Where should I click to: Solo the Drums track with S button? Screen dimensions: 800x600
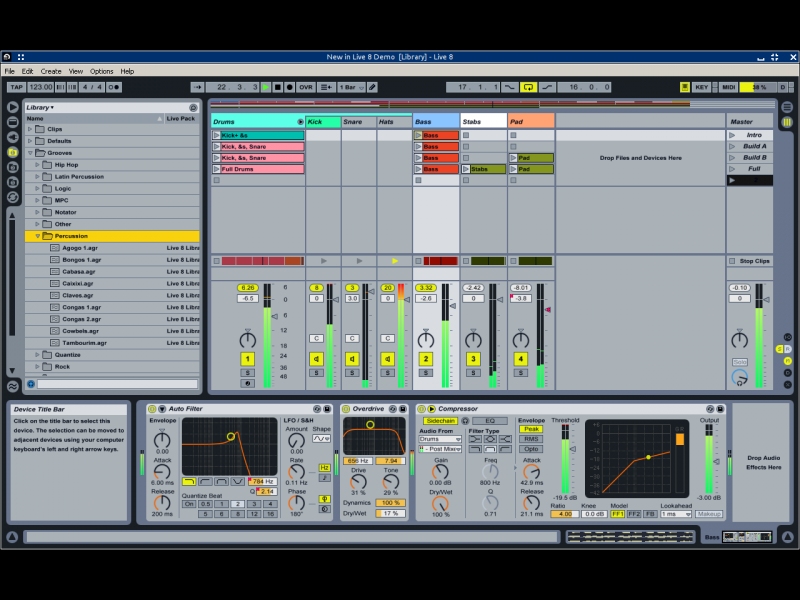pyautogui.click(x=247, y=372)
